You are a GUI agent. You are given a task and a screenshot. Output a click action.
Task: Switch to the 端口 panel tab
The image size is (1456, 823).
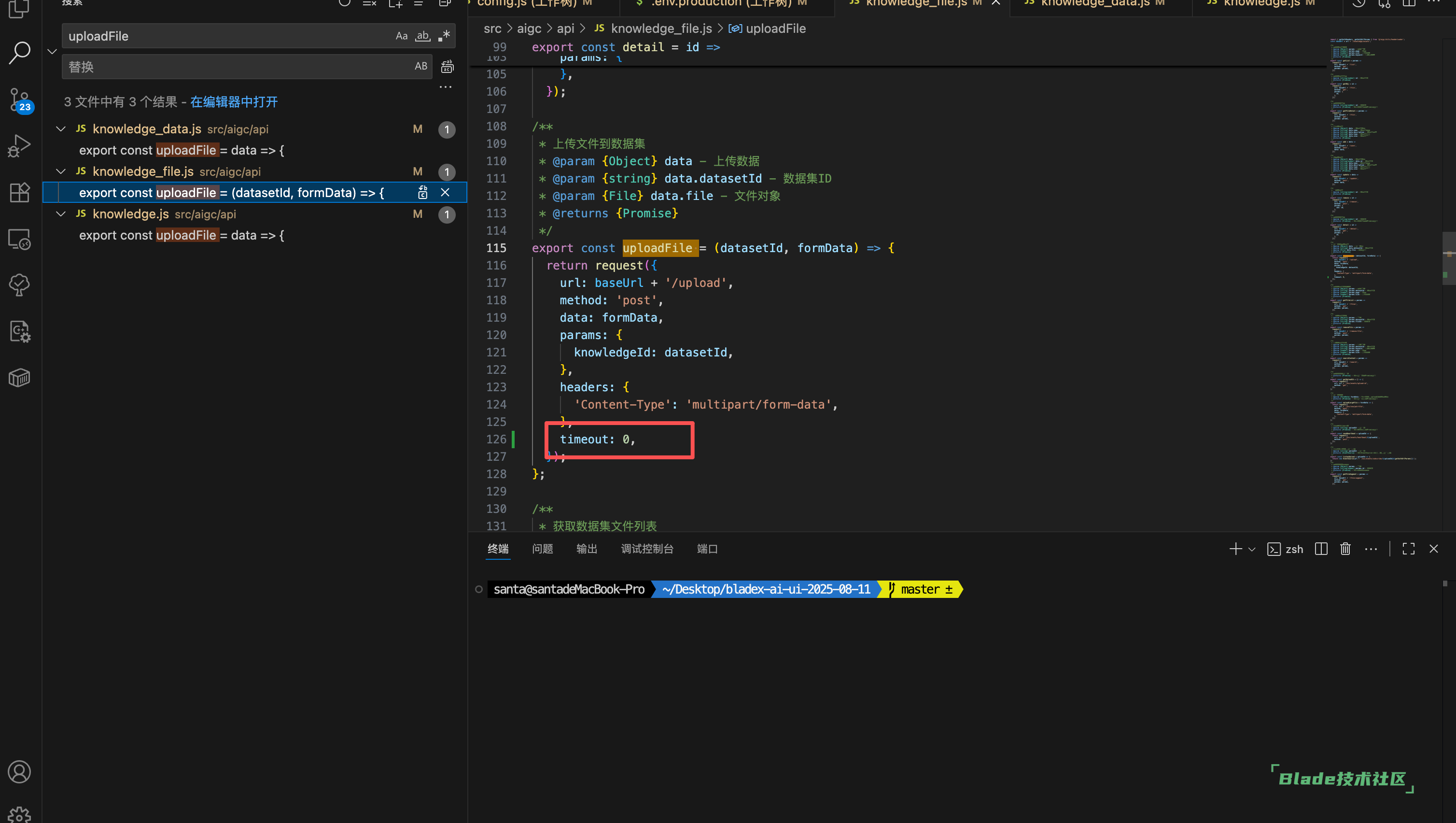pos(707,549)
